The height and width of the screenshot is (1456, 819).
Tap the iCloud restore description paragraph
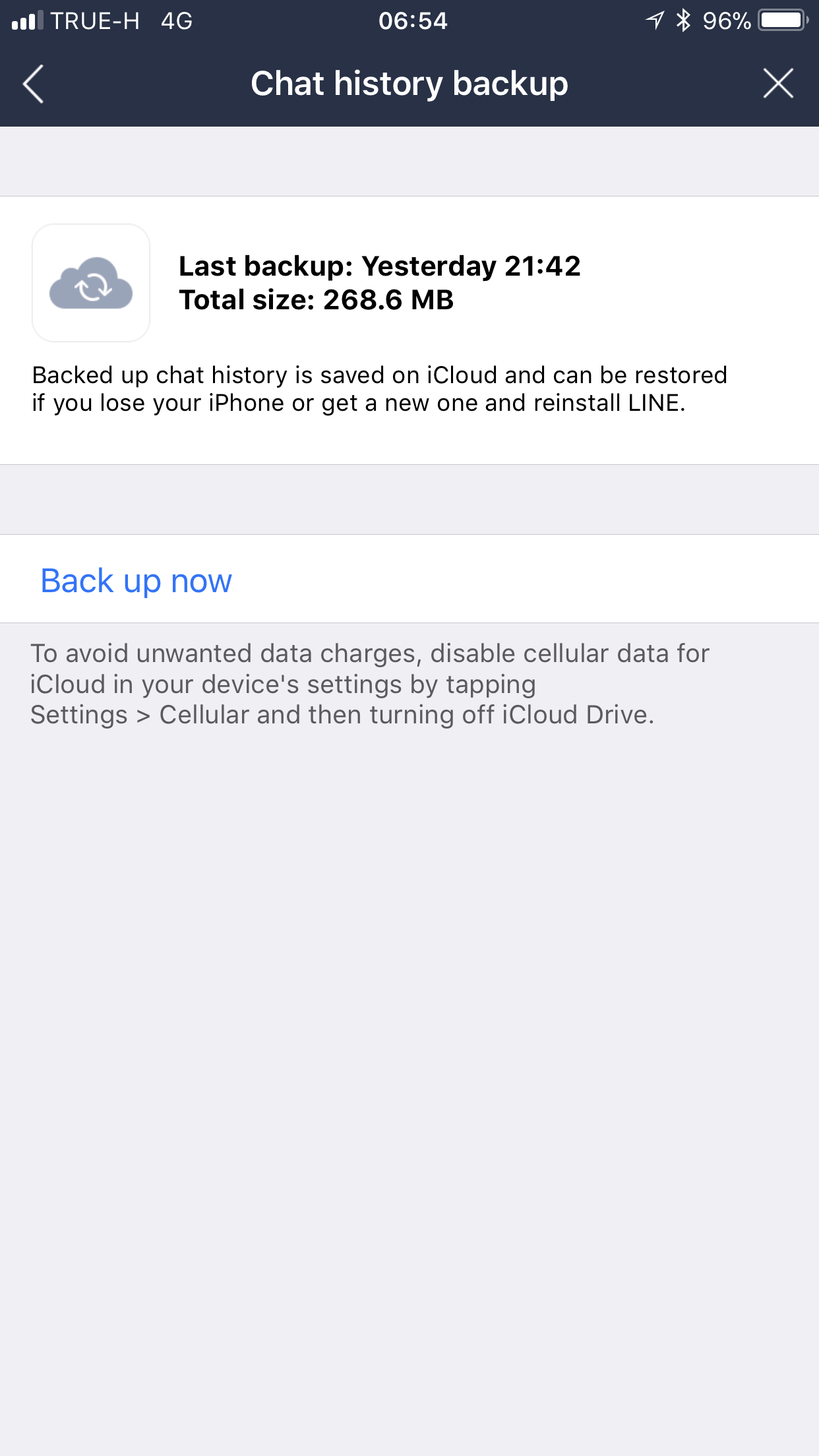[x=379, y=389]
